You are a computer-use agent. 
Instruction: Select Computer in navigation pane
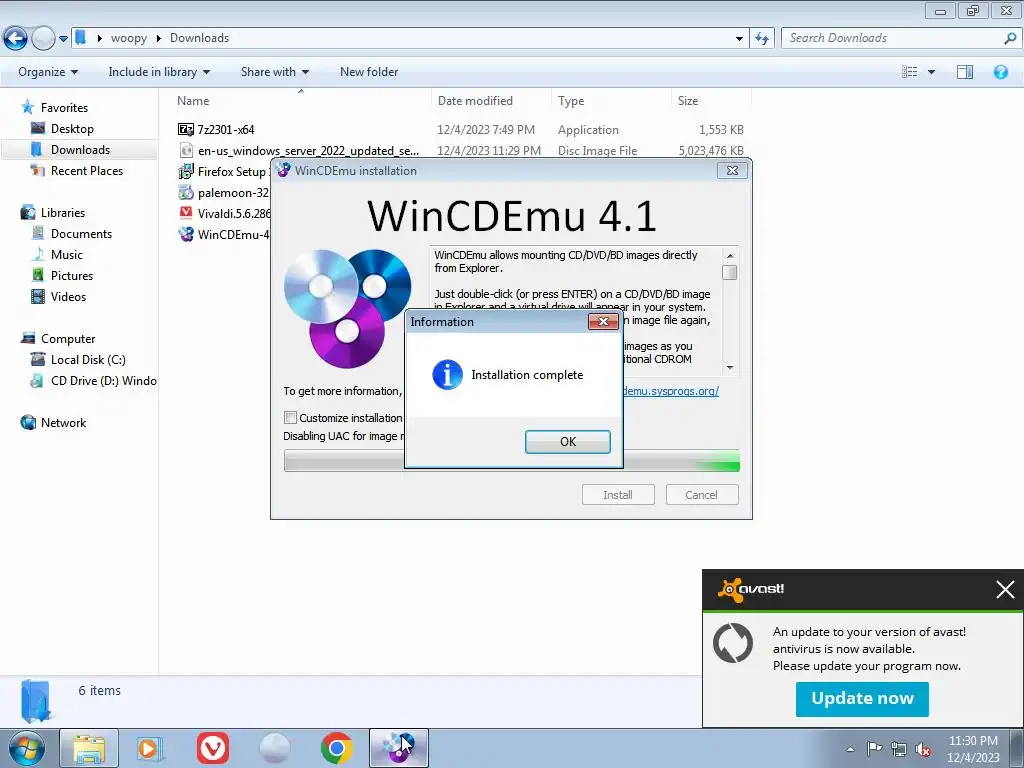[68, 339]
